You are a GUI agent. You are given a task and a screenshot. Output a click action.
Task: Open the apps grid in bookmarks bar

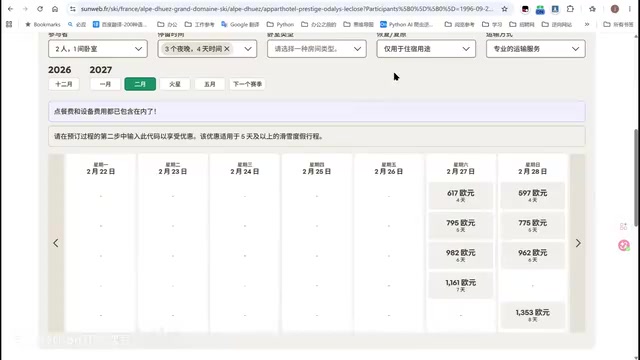click(9, 24)
